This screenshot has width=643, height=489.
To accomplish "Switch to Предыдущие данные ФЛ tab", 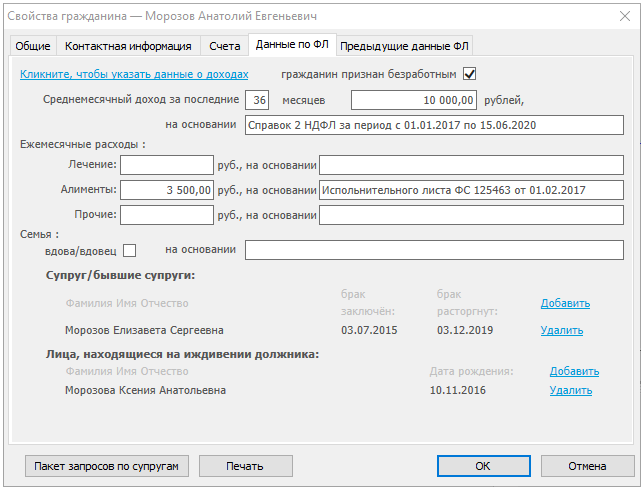I will pyautogui.click(x=405, y=46).
